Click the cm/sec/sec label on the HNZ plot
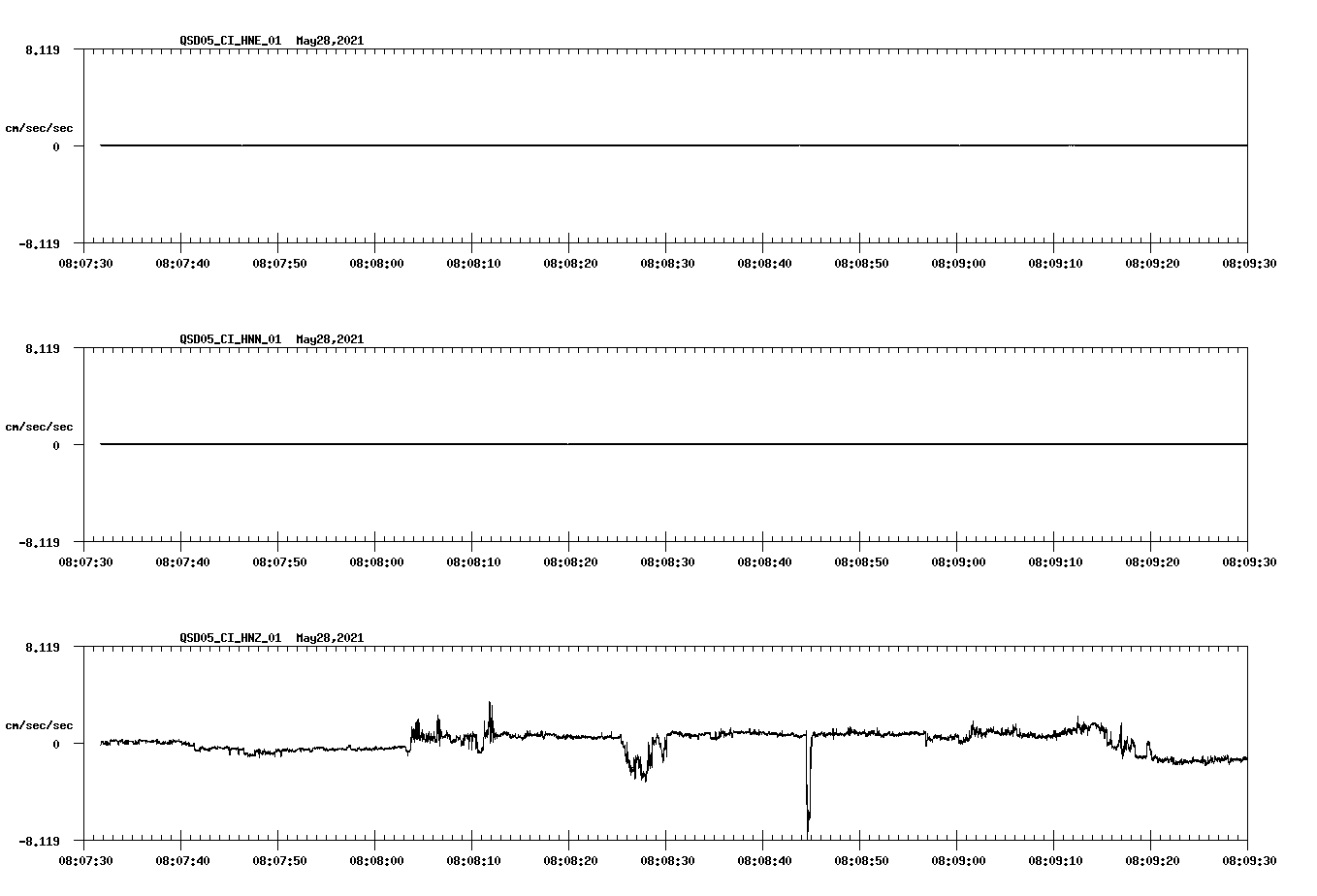Image resolution: width=1317 pixels, height=896 pixels. [x=40, y=723]
